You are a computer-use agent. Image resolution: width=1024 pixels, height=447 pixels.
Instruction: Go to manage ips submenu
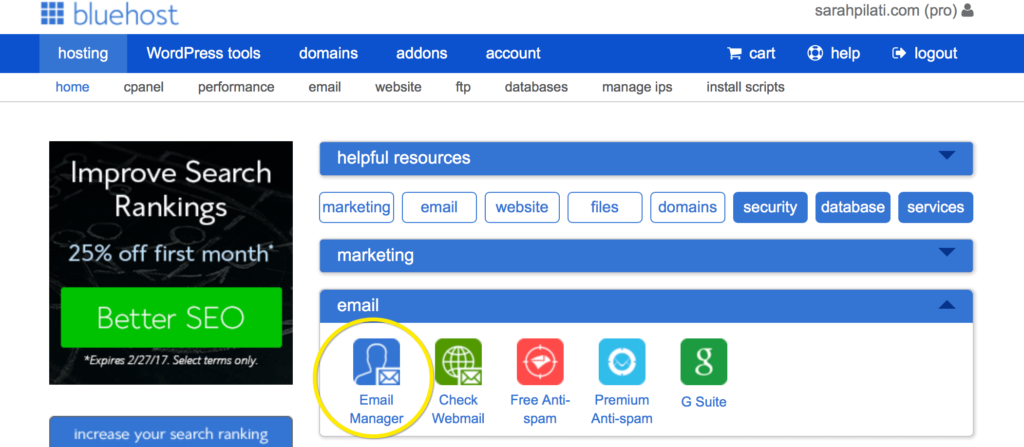tap(637, 87)
